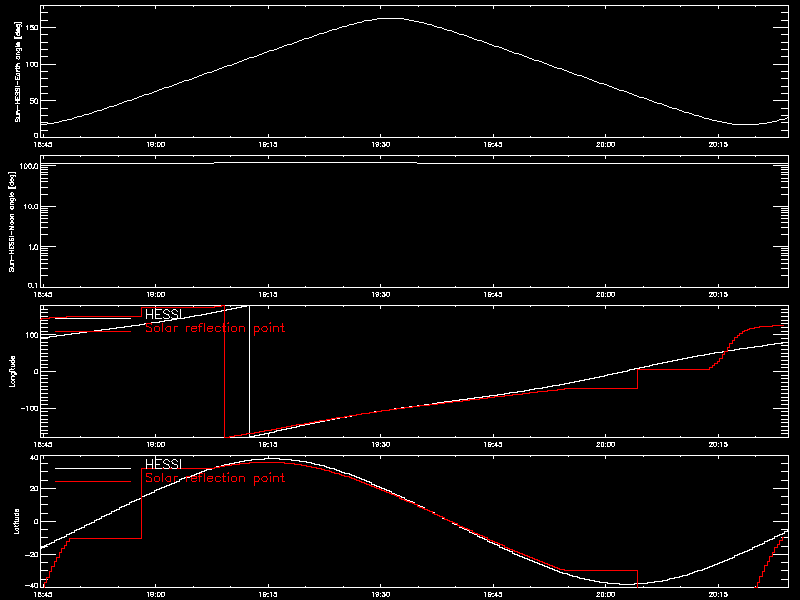Select "Solar reflection point" legend in Longitude panel
The height and width of the screenshot is (600, 800).
click(215, 328)
